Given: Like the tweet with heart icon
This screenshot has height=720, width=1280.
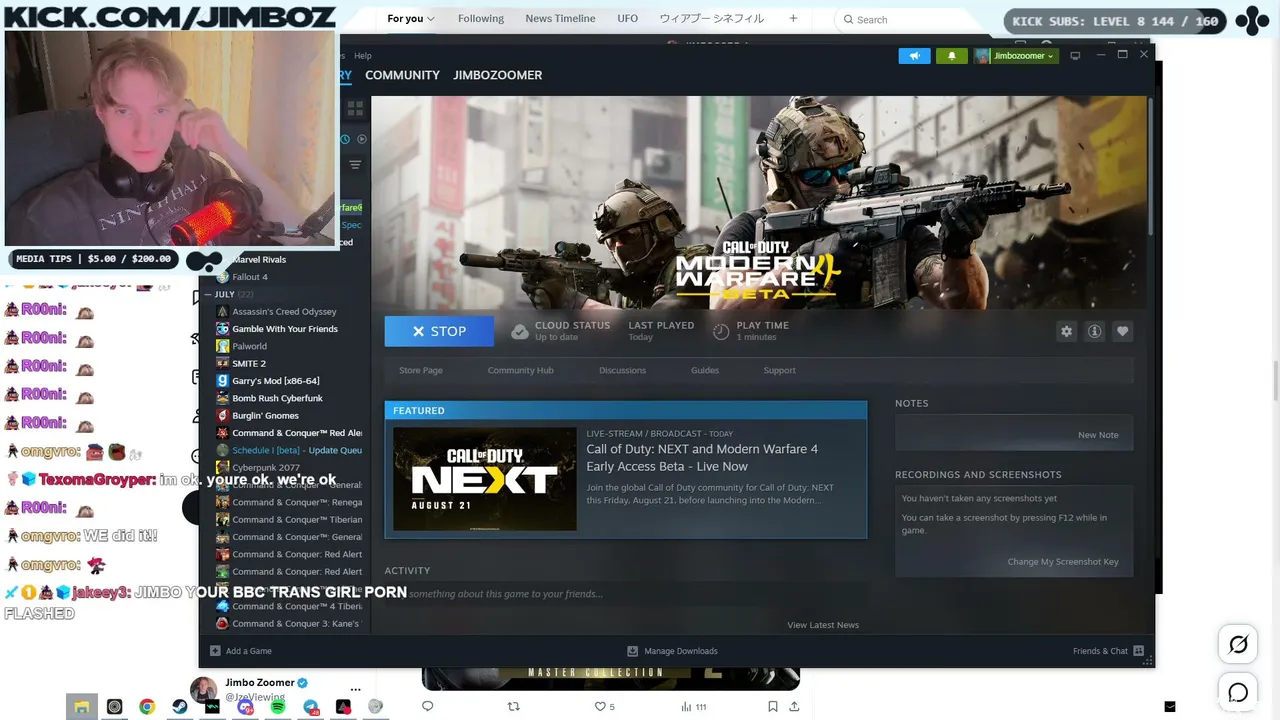Looking at the screenshot, I should click(600, 706).
